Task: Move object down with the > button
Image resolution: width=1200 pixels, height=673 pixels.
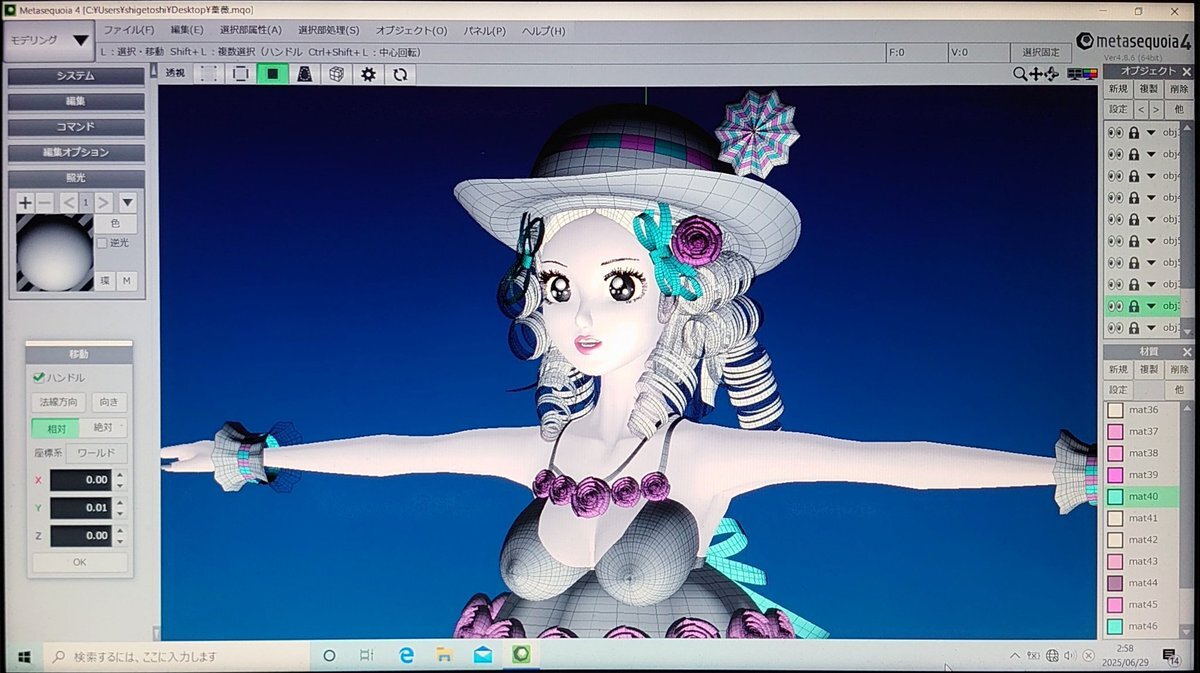Action: 1156,109
